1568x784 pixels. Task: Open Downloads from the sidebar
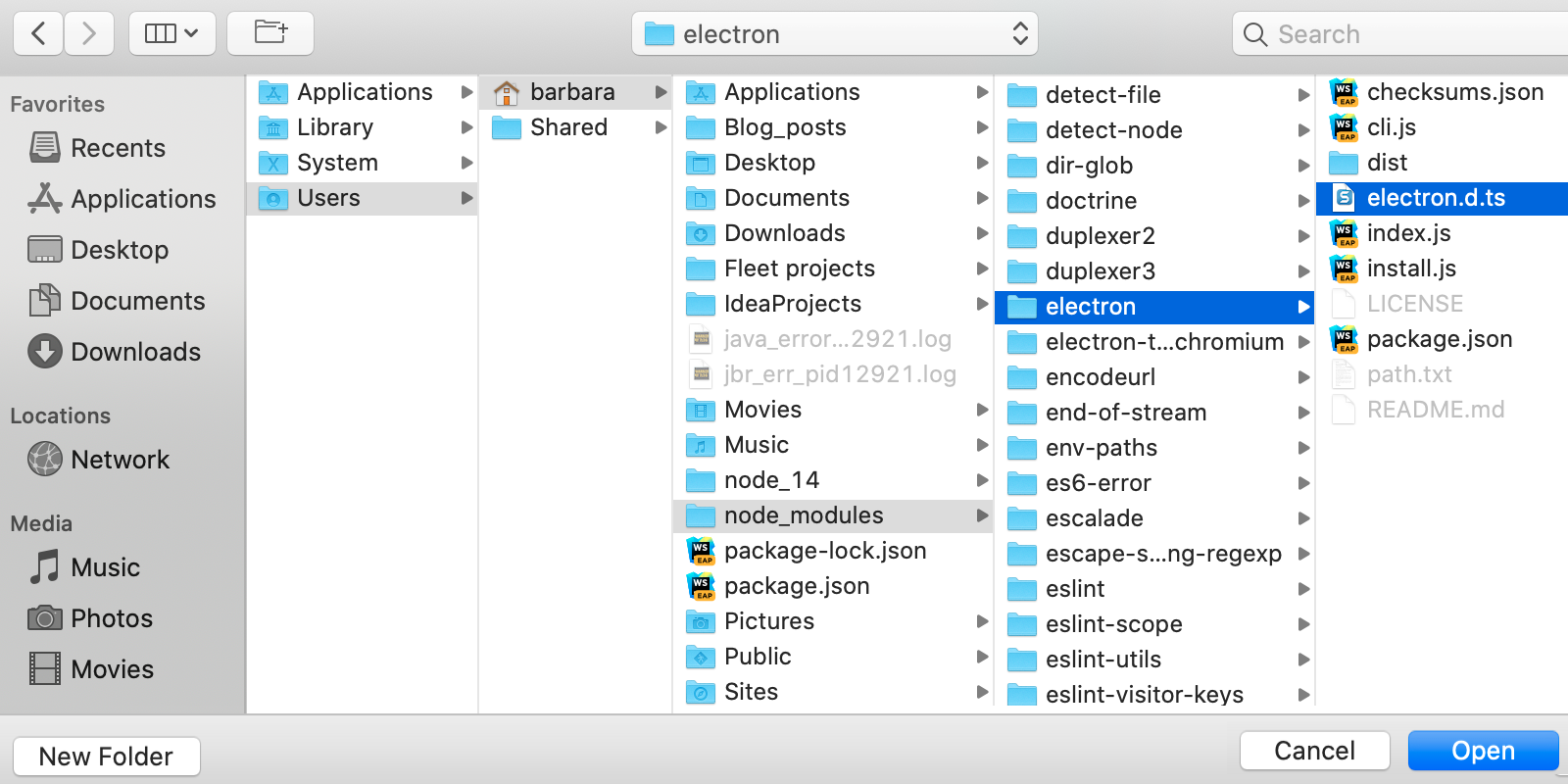(115, 352)
